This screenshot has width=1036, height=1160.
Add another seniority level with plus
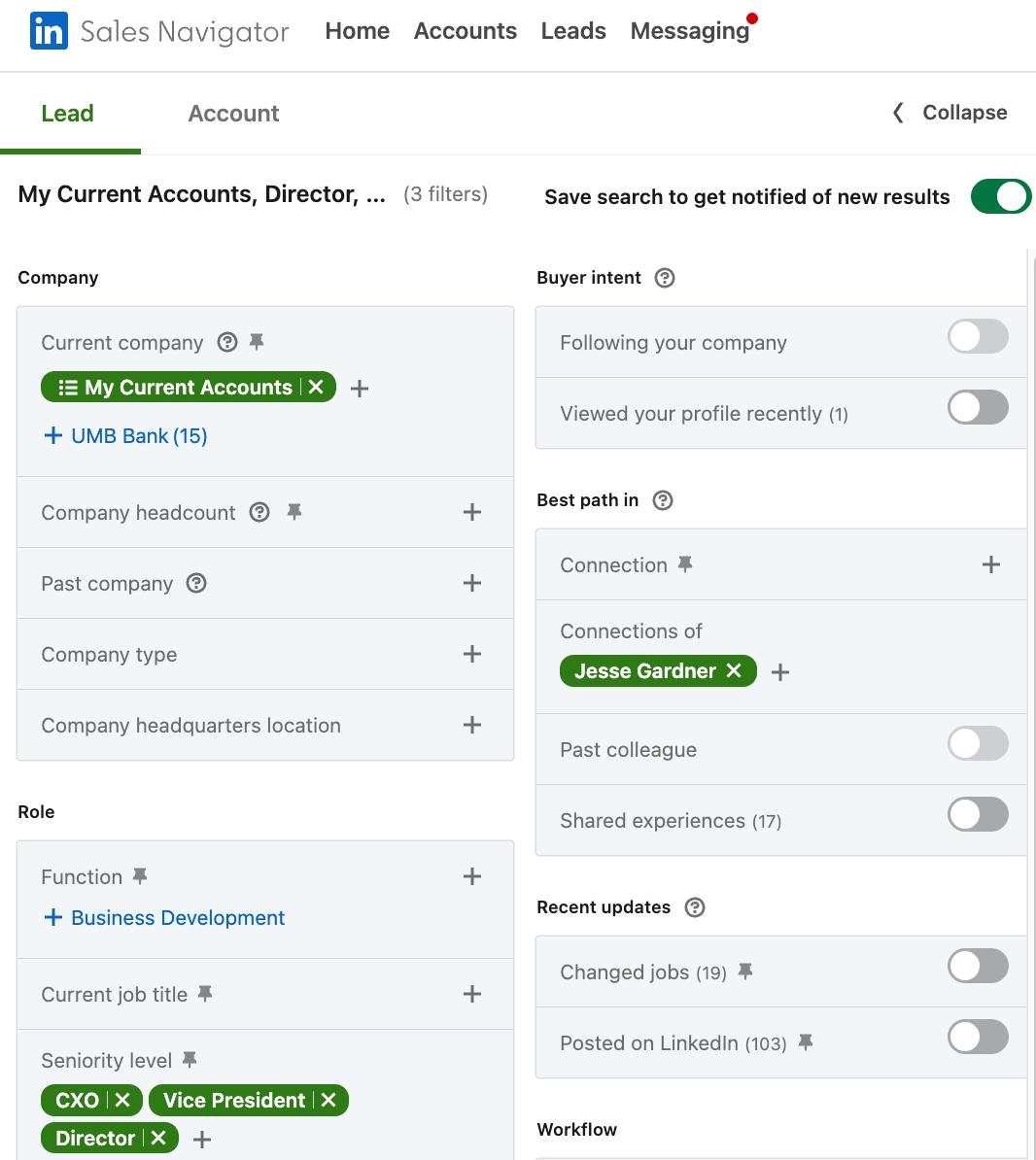202,1140
